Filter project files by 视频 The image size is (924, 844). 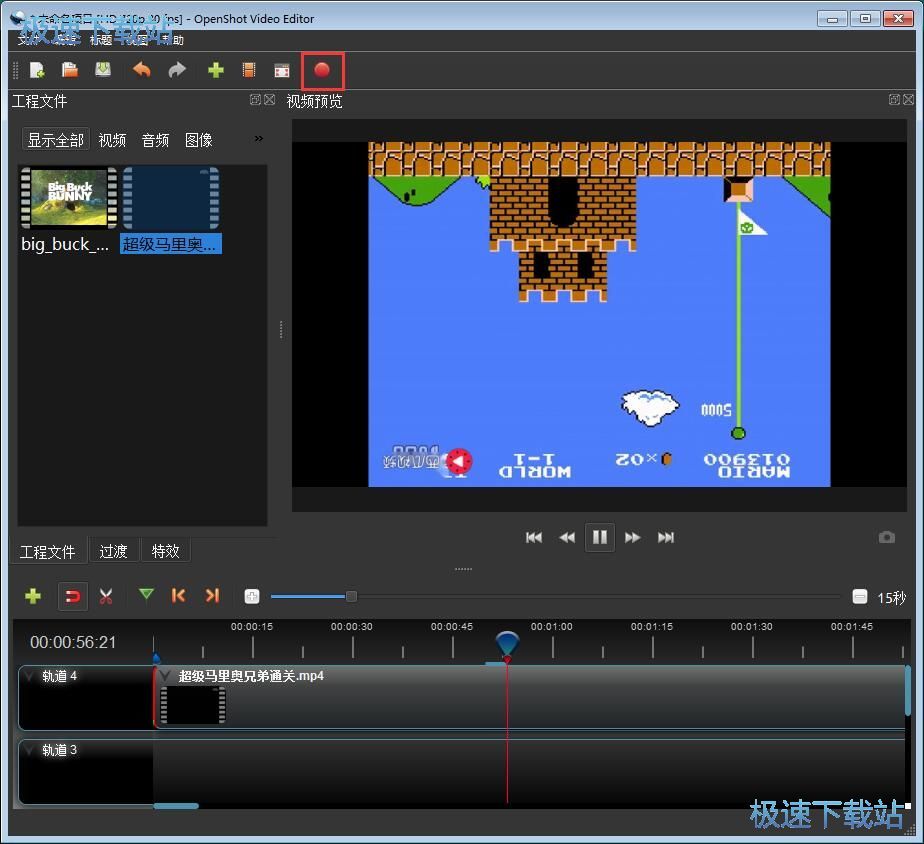(112, 140)
